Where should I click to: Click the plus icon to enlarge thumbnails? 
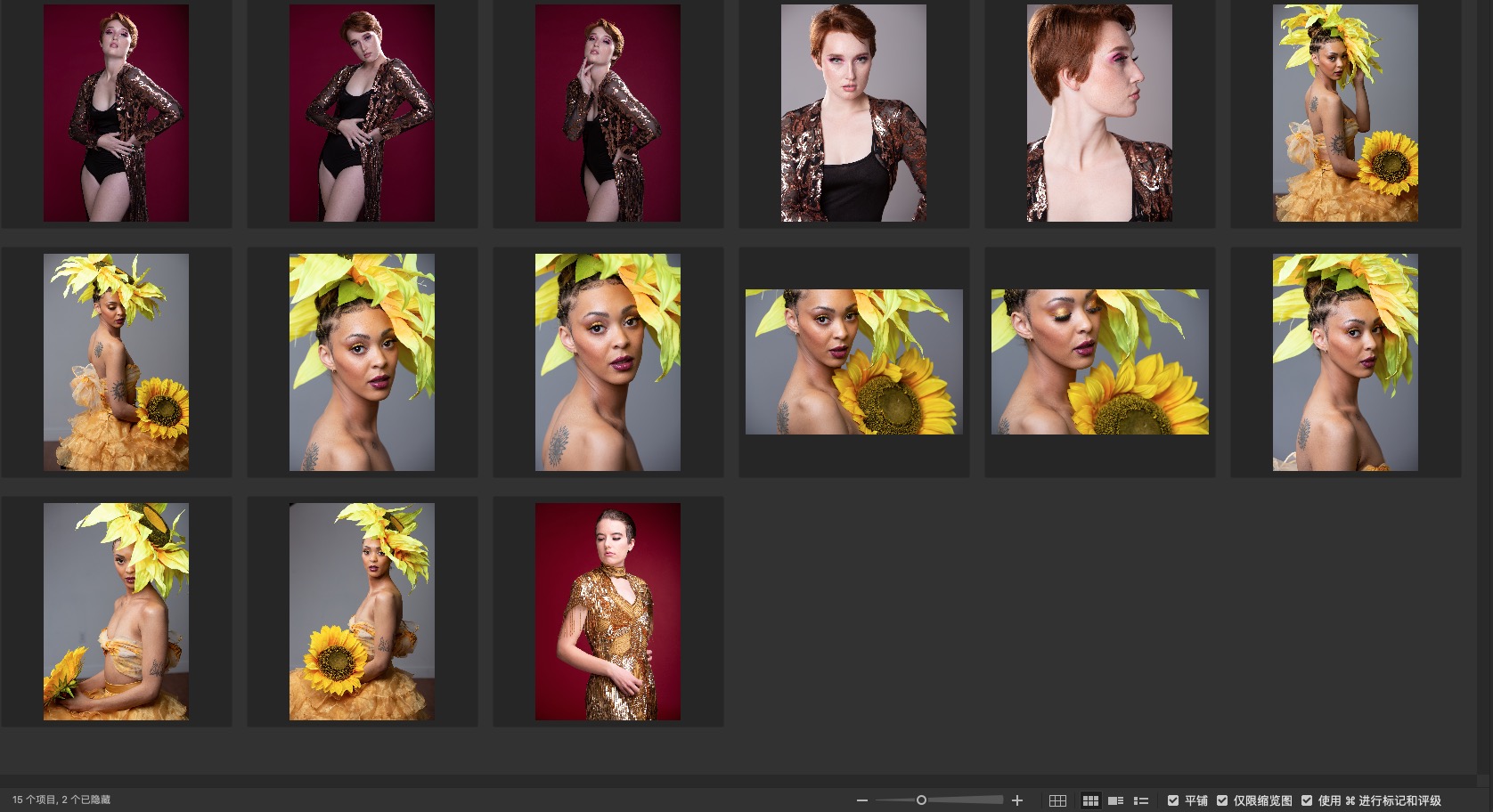click(1017, 800)
